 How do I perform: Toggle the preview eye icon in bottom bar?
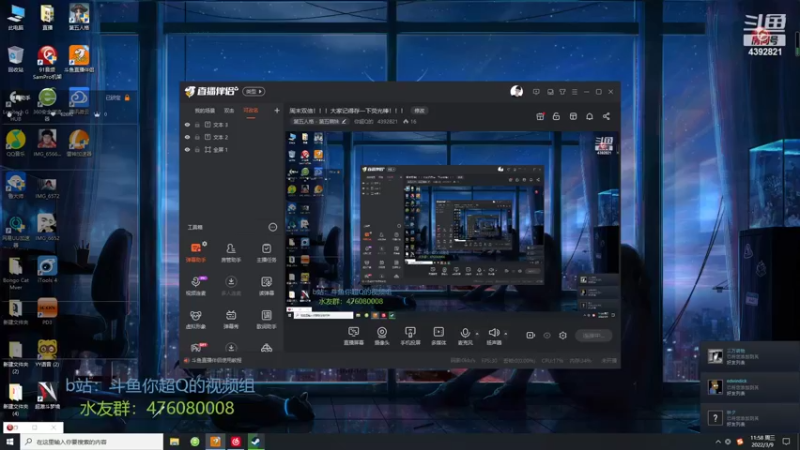[x=547, y=335]
